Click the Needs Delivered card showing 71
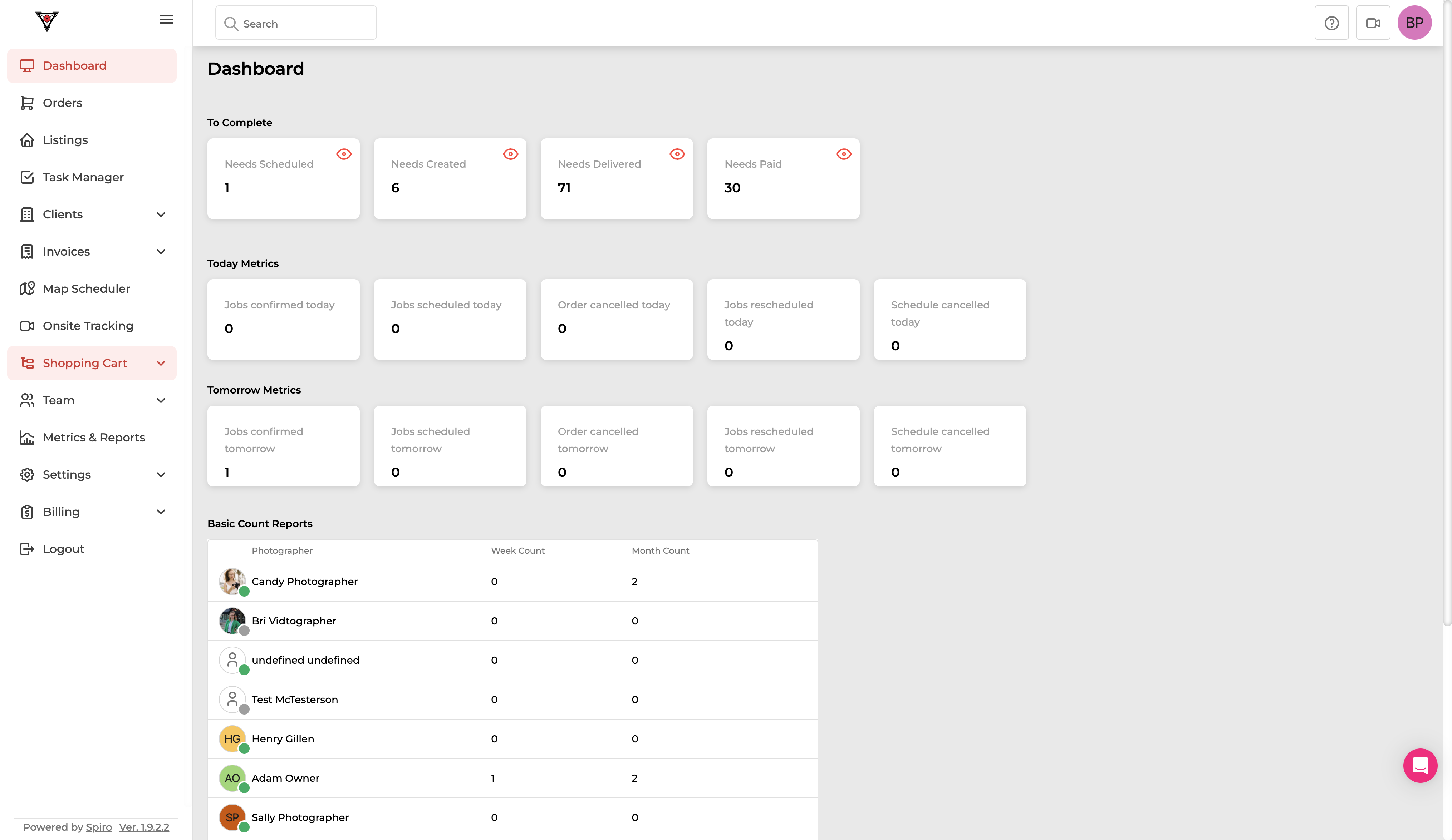Screen dimensions: 1452x840 click(x=617, y=178)
